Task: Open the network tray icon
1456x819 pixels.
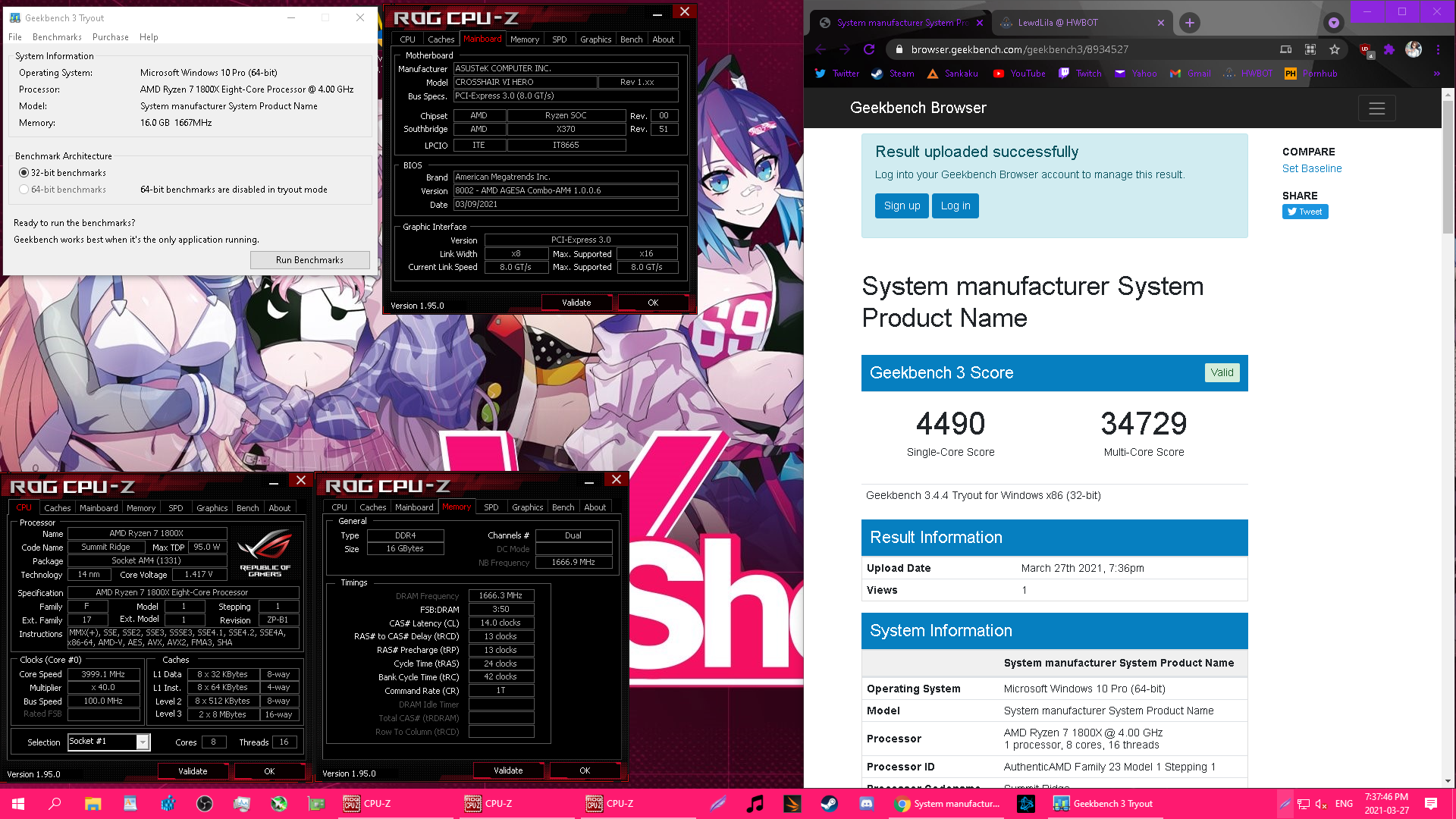Action: tap(1303, 804)
